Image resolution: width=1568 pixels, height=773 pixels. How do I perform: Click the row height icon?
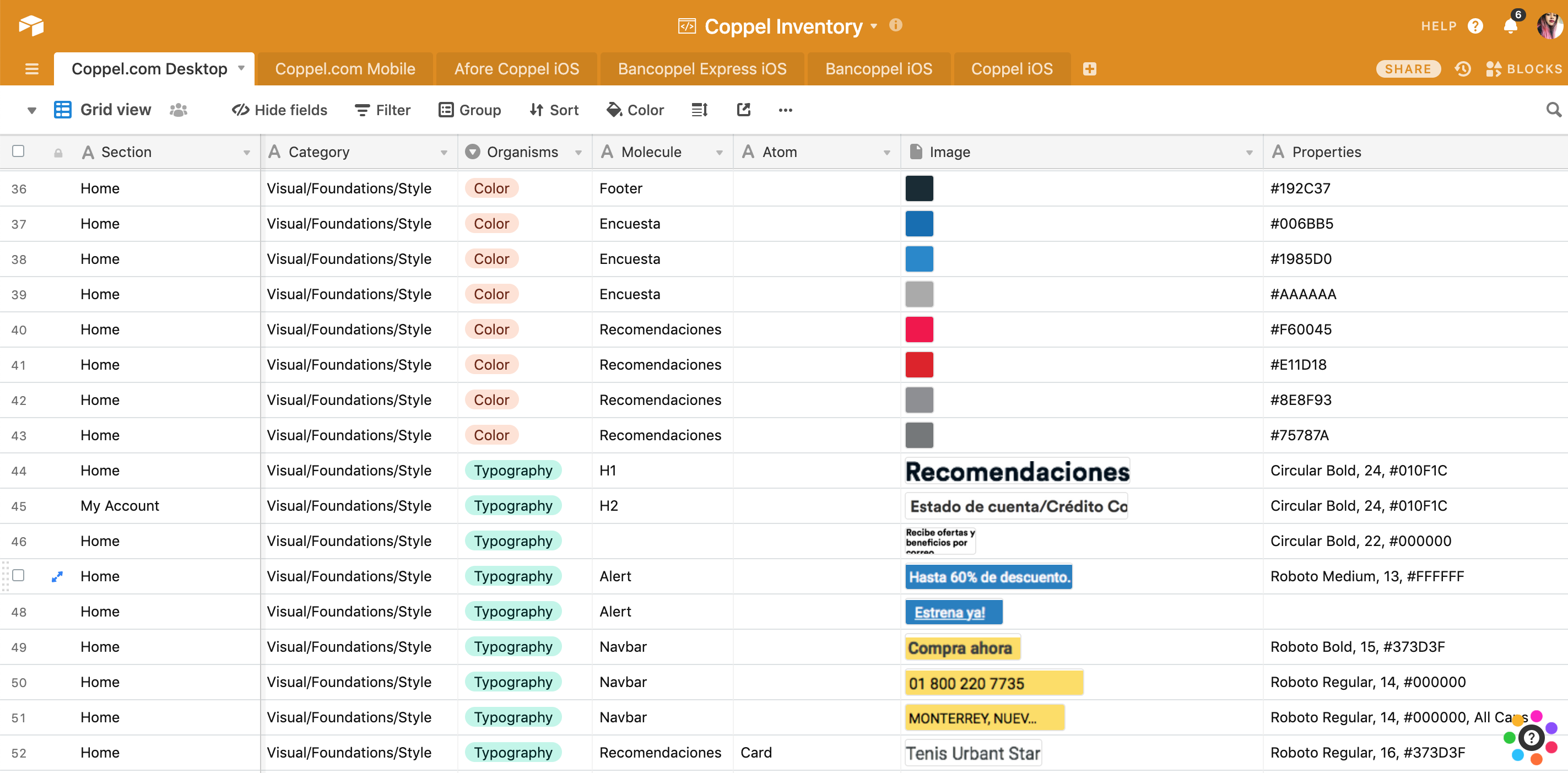point(699,110)
